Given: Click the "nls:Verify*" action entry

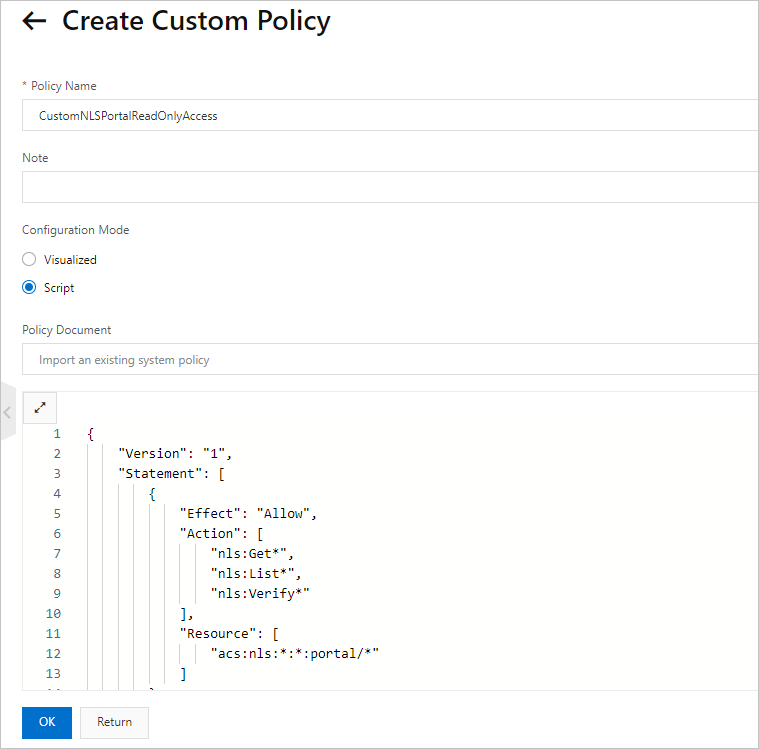Looking at the screenshot, I should click(260, 594).
